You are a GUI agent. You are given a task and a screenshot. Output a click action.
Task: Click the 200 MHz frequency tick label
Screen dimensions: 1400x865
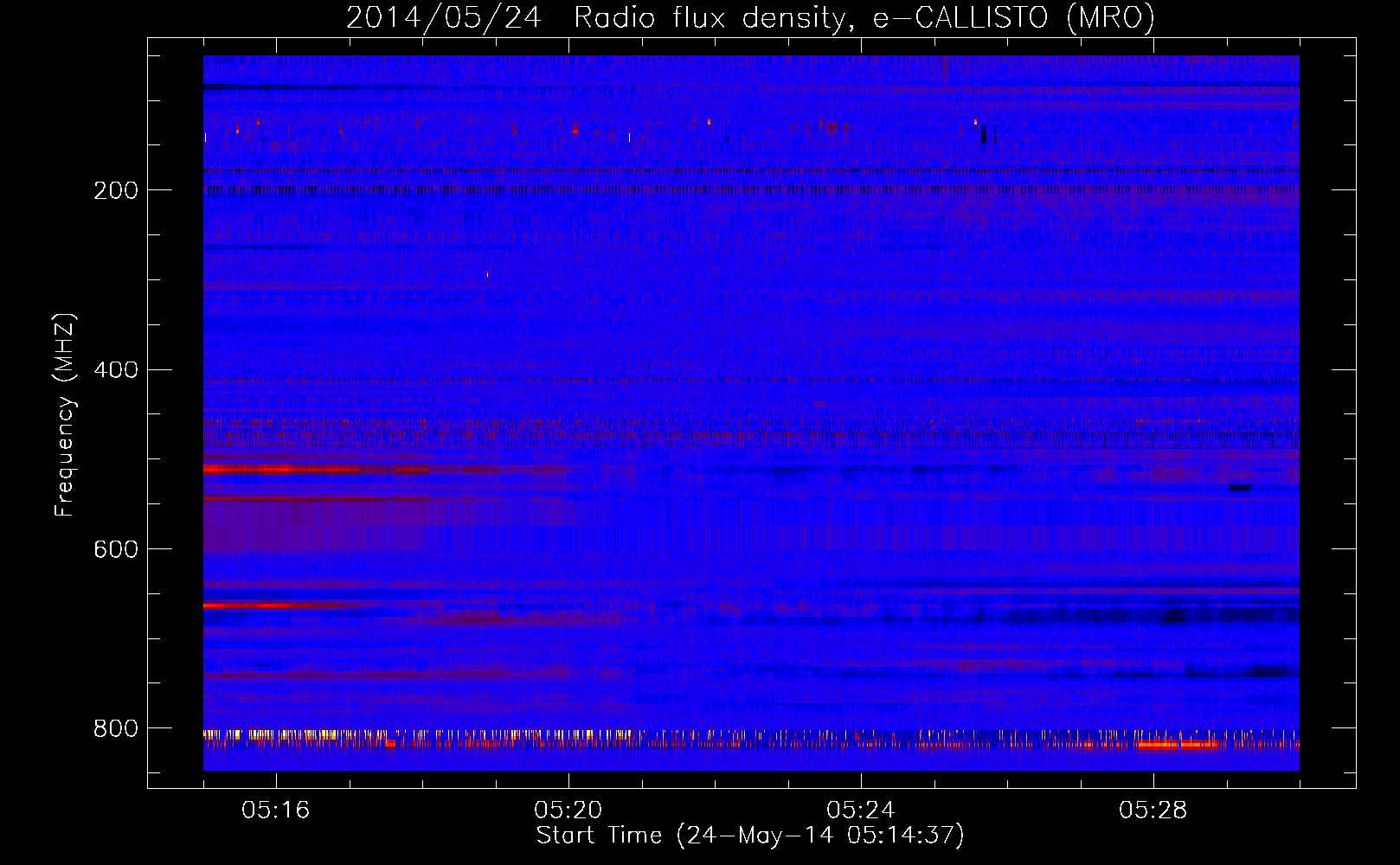tap(116, 190)
